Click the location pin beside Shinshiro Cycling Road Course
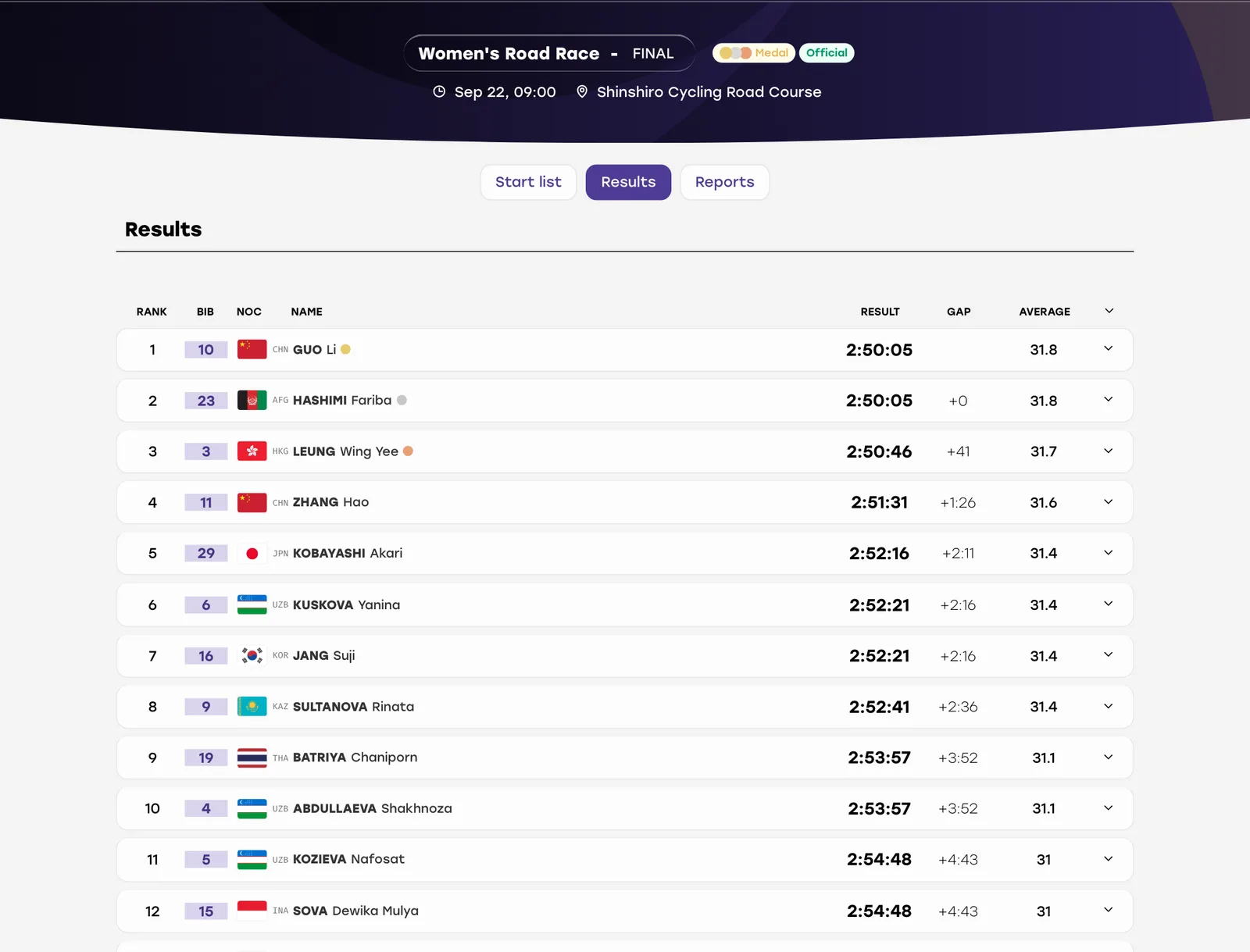 [582, 91]
